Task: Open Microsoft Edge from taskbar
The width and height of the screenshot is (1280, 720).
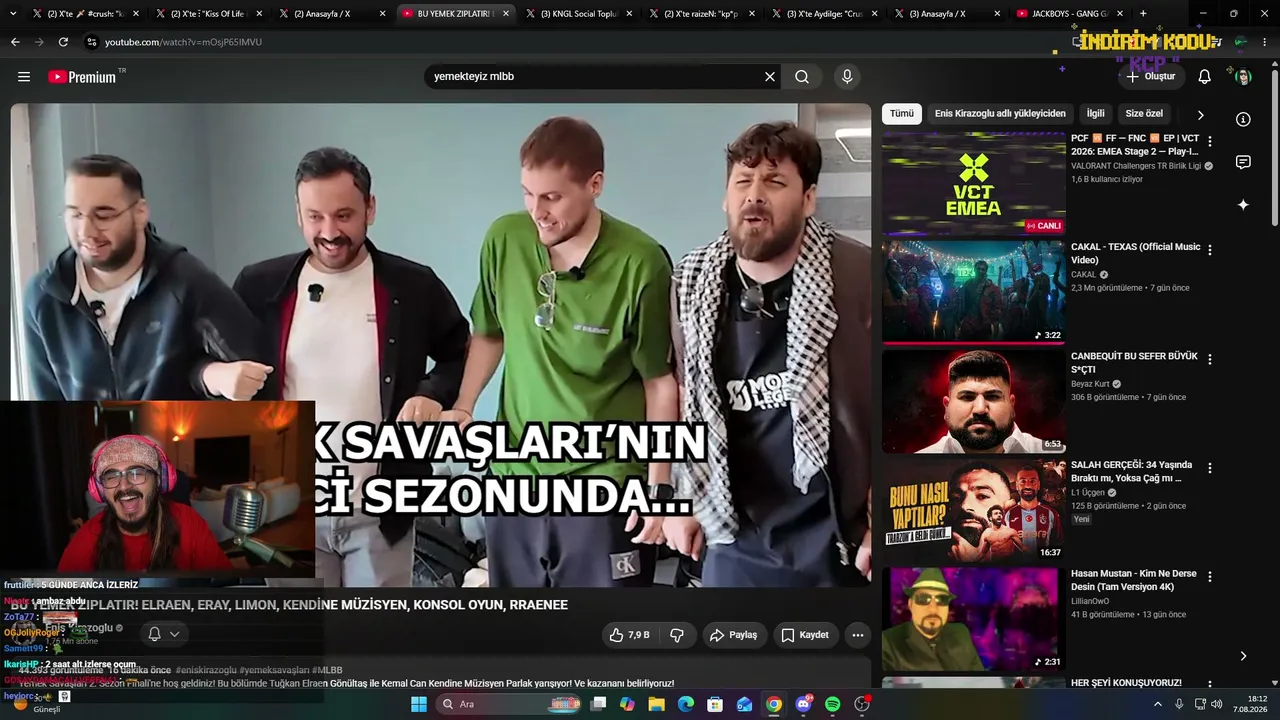Action: pos(686,704)
